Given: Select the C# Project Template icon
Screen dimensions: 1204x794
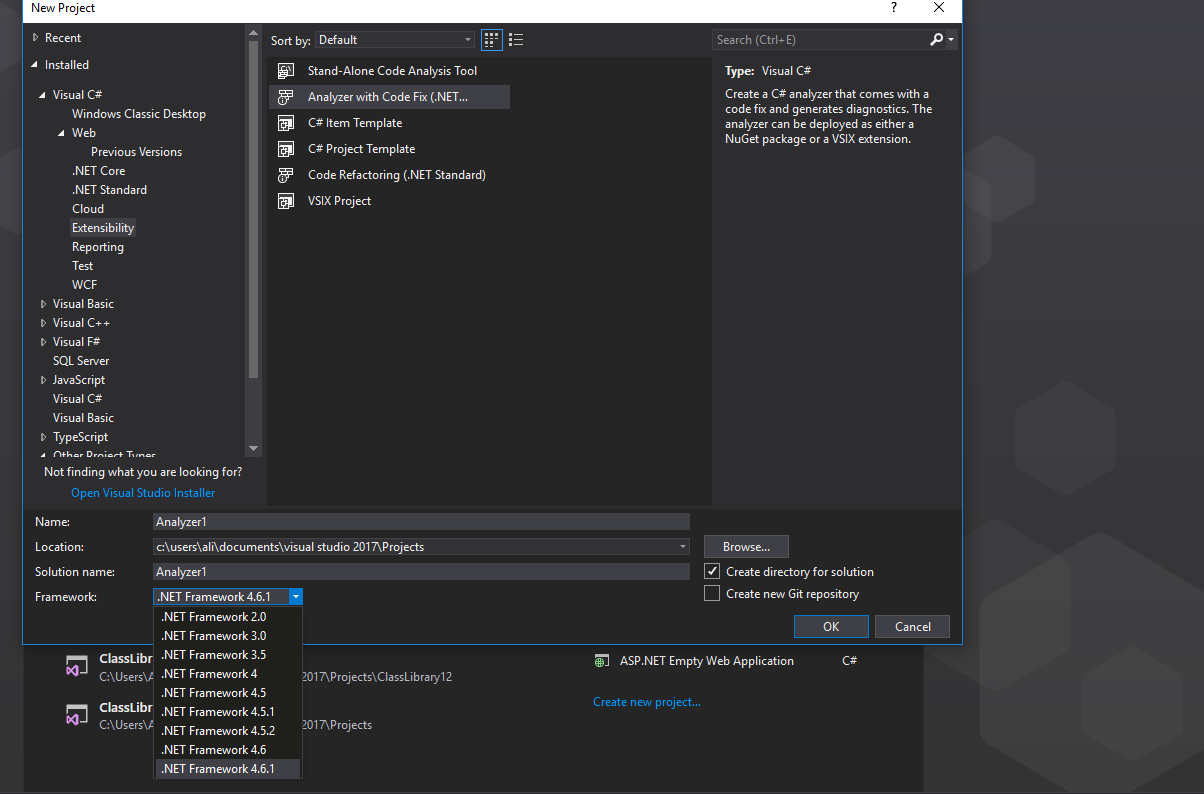Looking at the screenshot, I should pyautogui.click(x=286, y=148).
